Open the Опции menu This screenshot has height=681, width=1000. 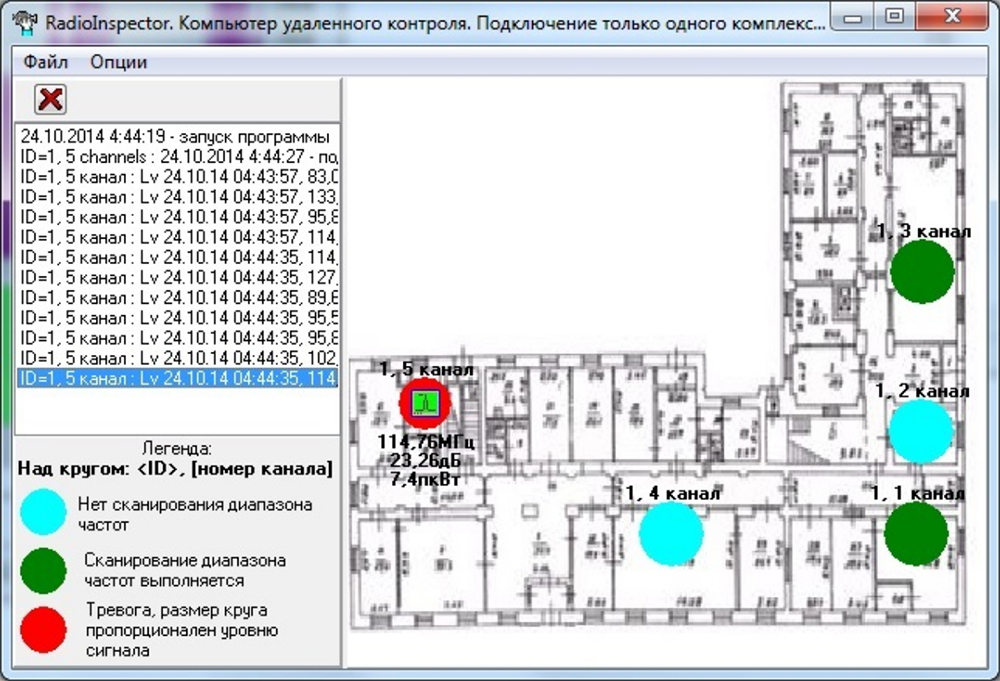(120, 62)
